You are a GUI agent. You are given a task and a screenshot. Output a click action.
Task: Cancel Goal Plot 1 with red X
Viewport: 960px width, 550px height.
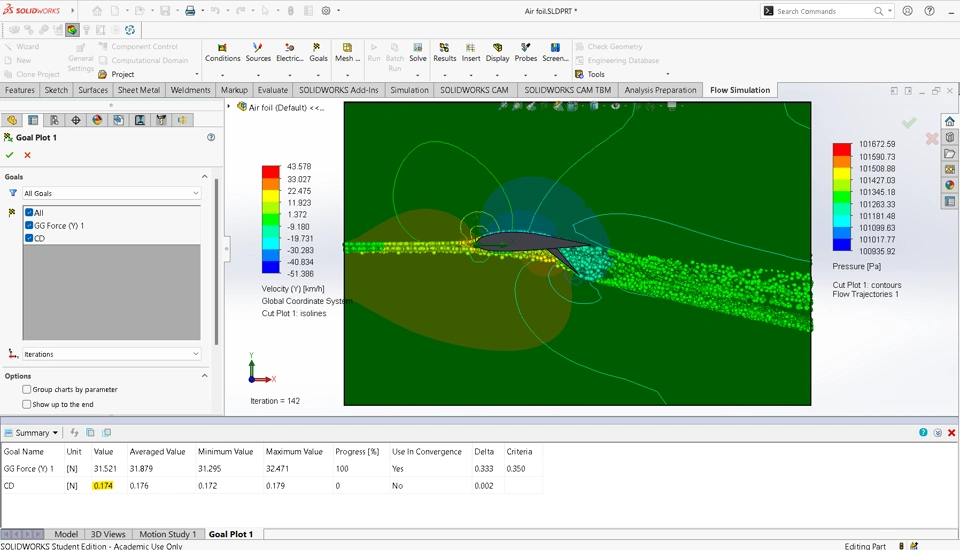[x=27, y=155]
